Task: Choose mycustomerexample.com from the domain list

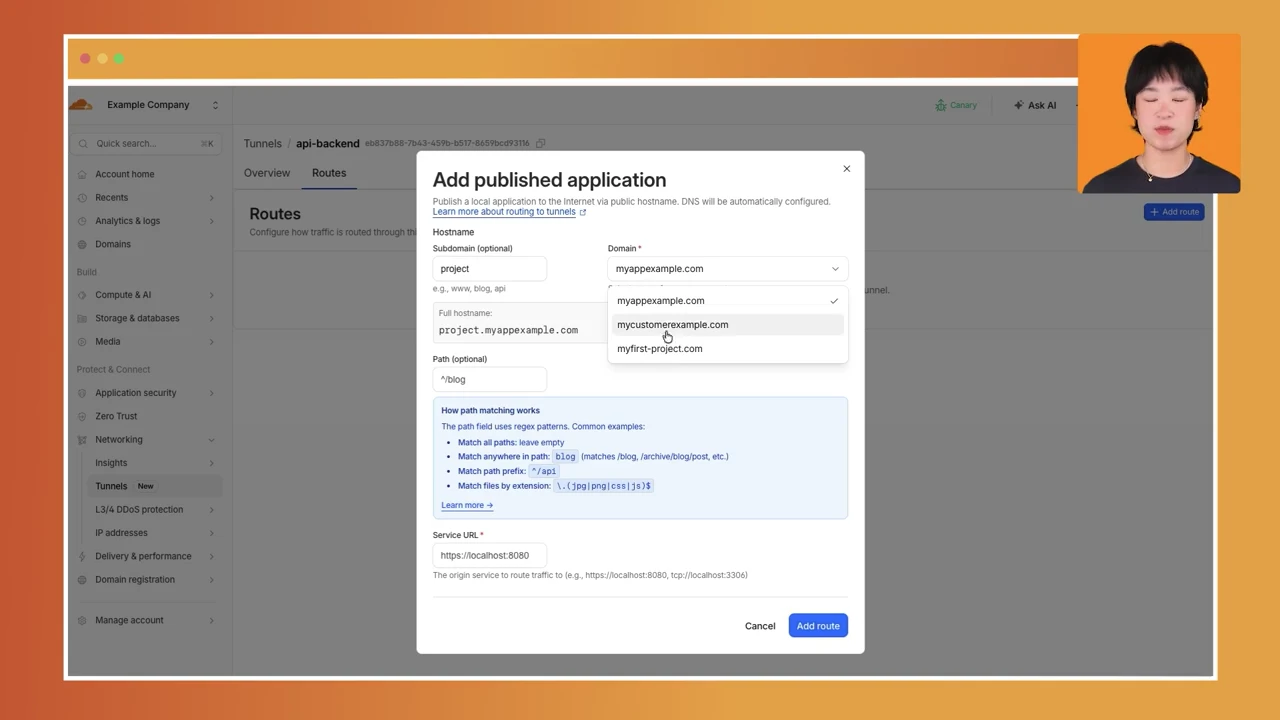Action: tap(727, 325)
